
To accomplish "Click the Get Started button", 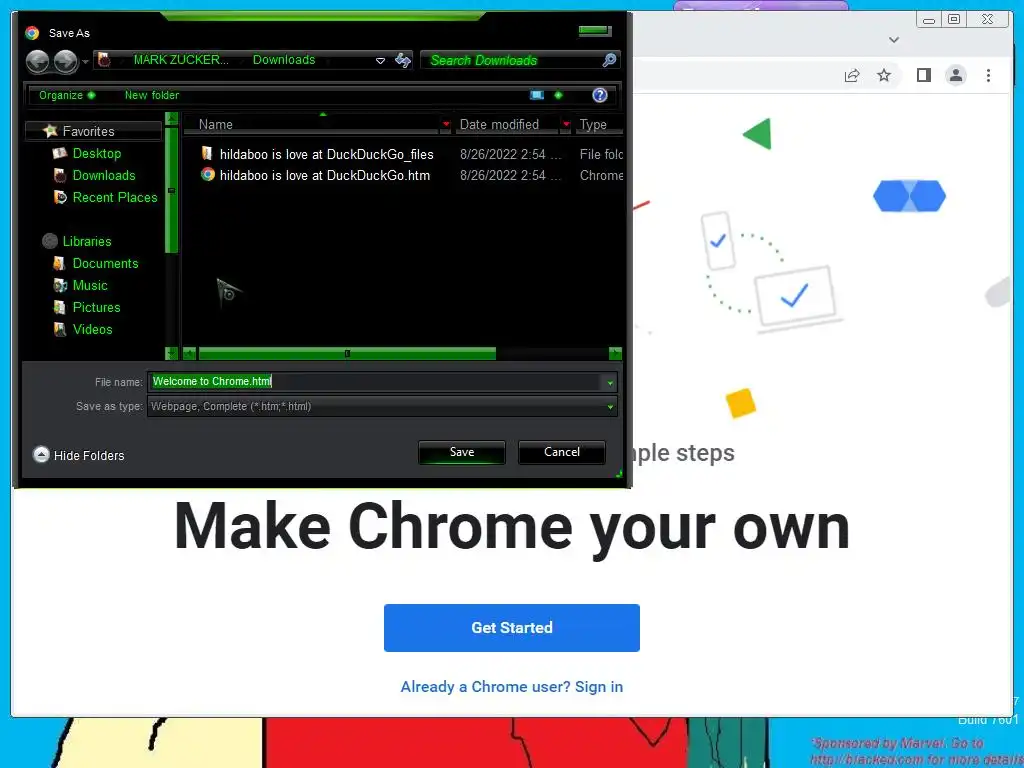I will point(512,628).
